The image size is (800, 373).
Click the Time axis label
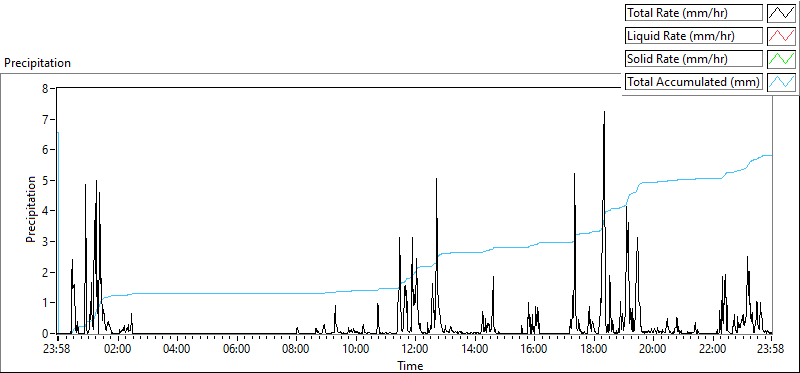pos(411,365)
